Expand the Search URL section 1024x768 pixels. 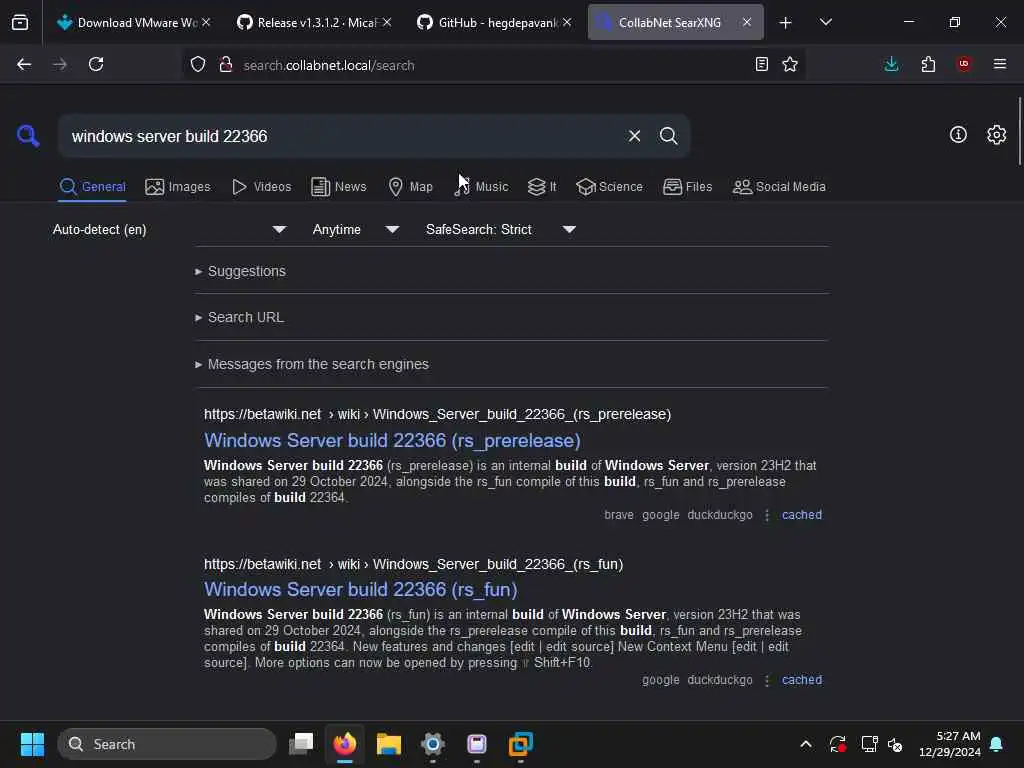coord(239,317)
